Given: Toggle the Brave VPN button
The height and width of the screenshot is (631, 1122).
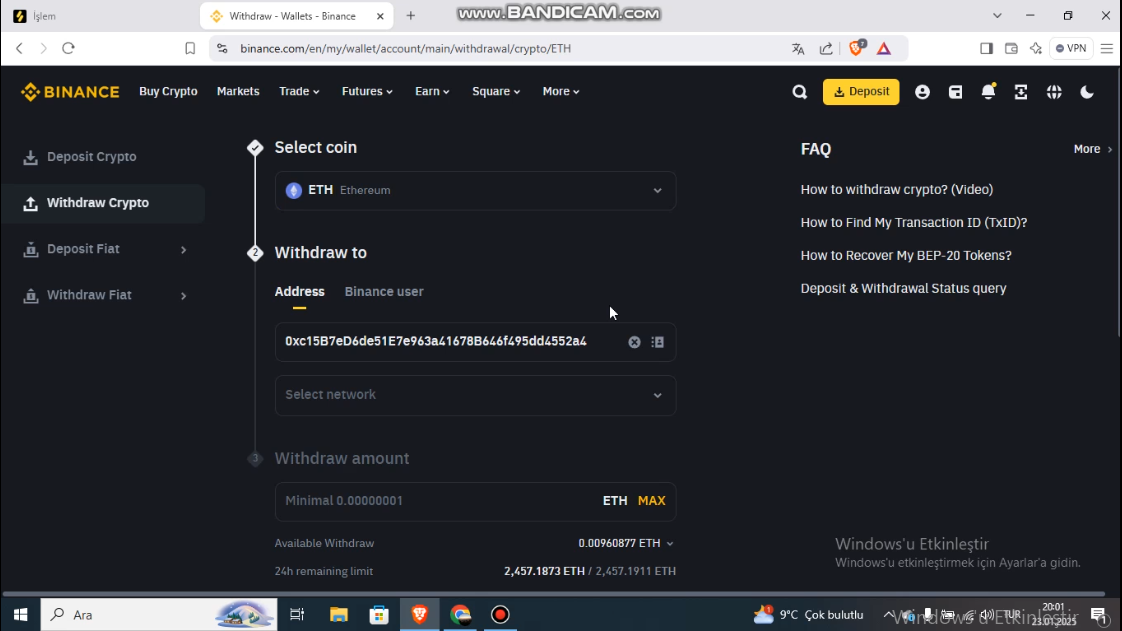Looking at the screenshot, I should point(1071,48).
